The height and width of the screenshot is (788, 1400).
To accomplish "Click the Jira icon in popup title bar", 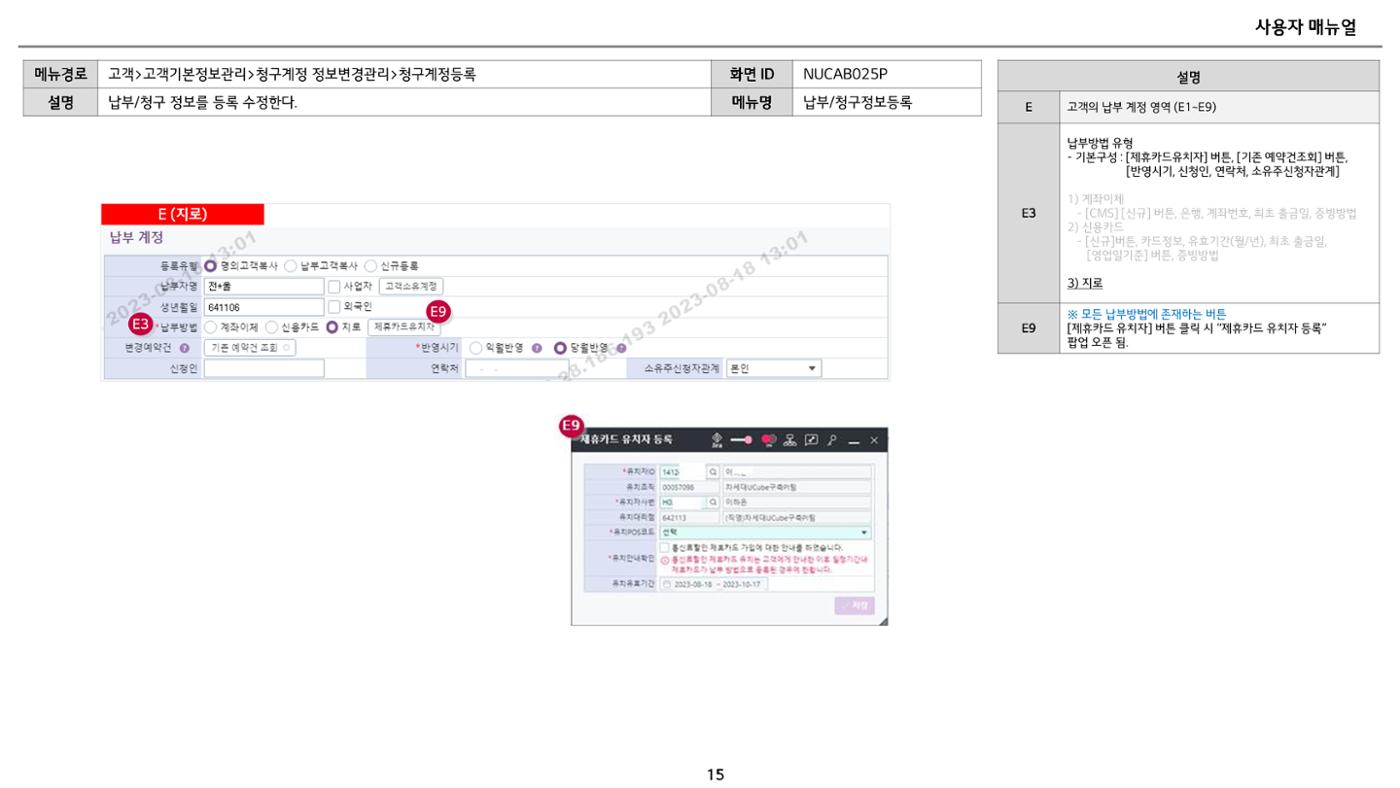I will tap(716, 441).
